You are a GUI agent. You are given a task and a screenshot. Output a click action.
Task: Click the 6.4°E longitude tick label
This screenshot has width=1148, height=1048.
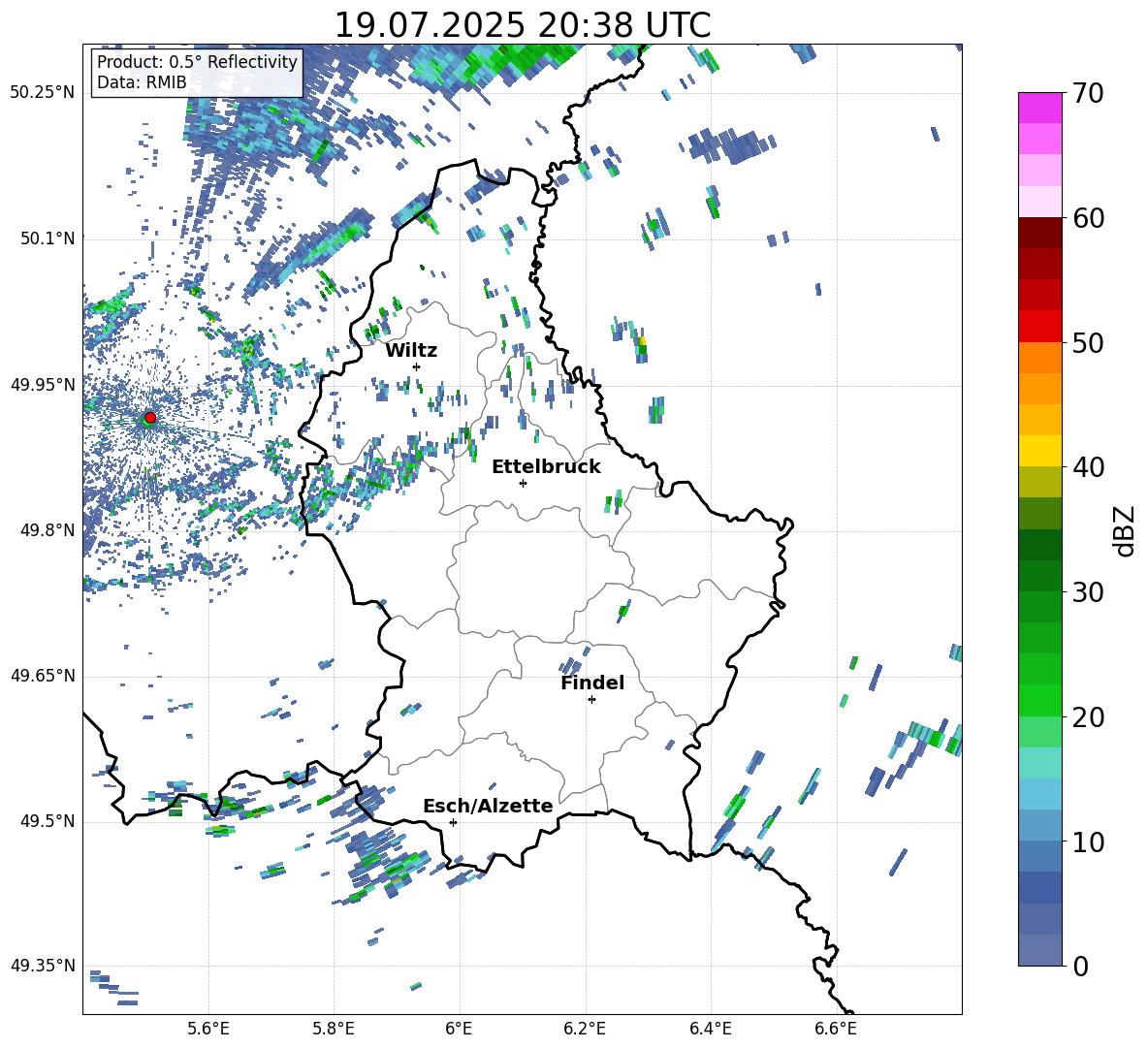pos(710,1029)
